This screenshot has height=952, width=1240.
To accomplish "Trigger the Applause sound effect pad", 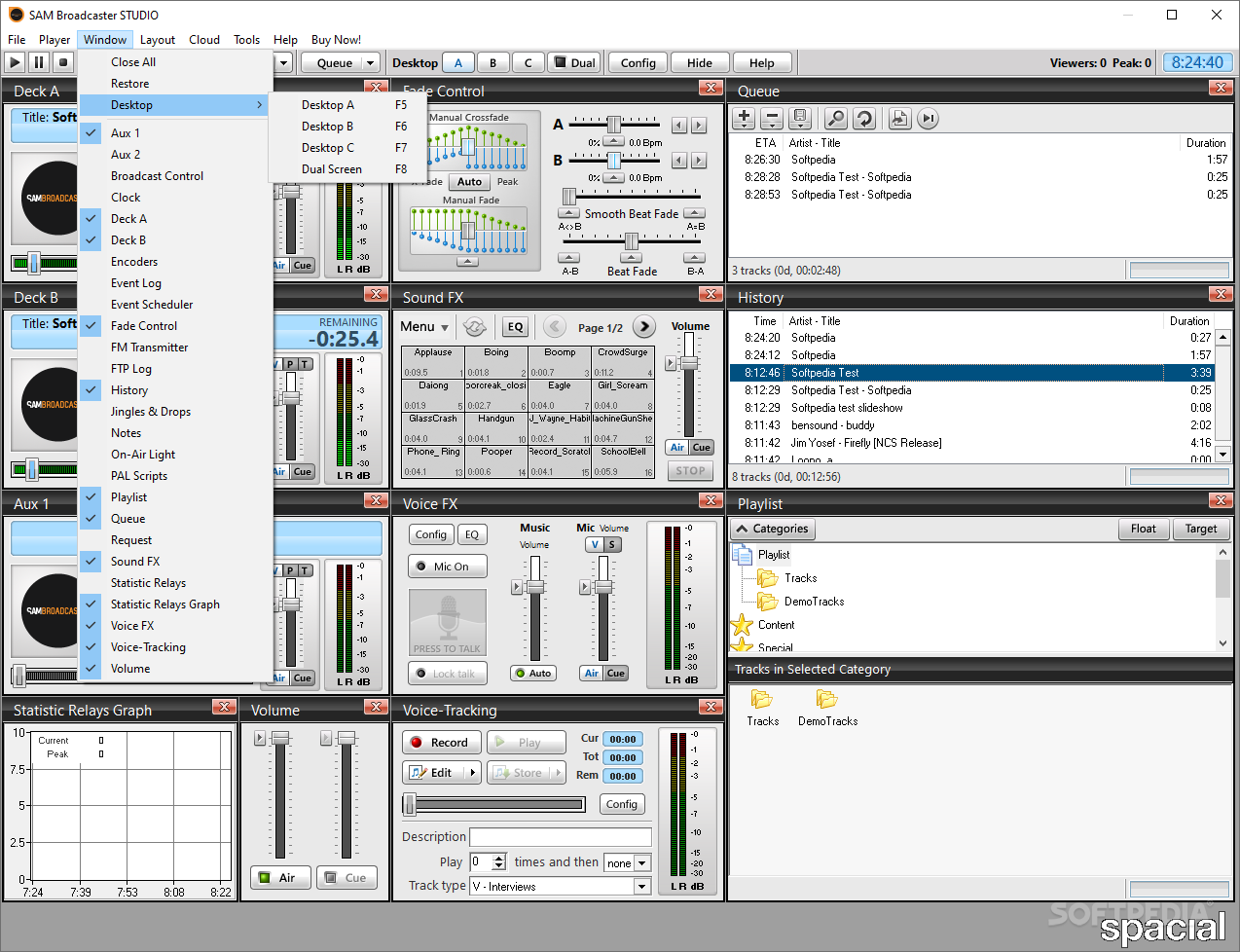I will tap(433, 362).
